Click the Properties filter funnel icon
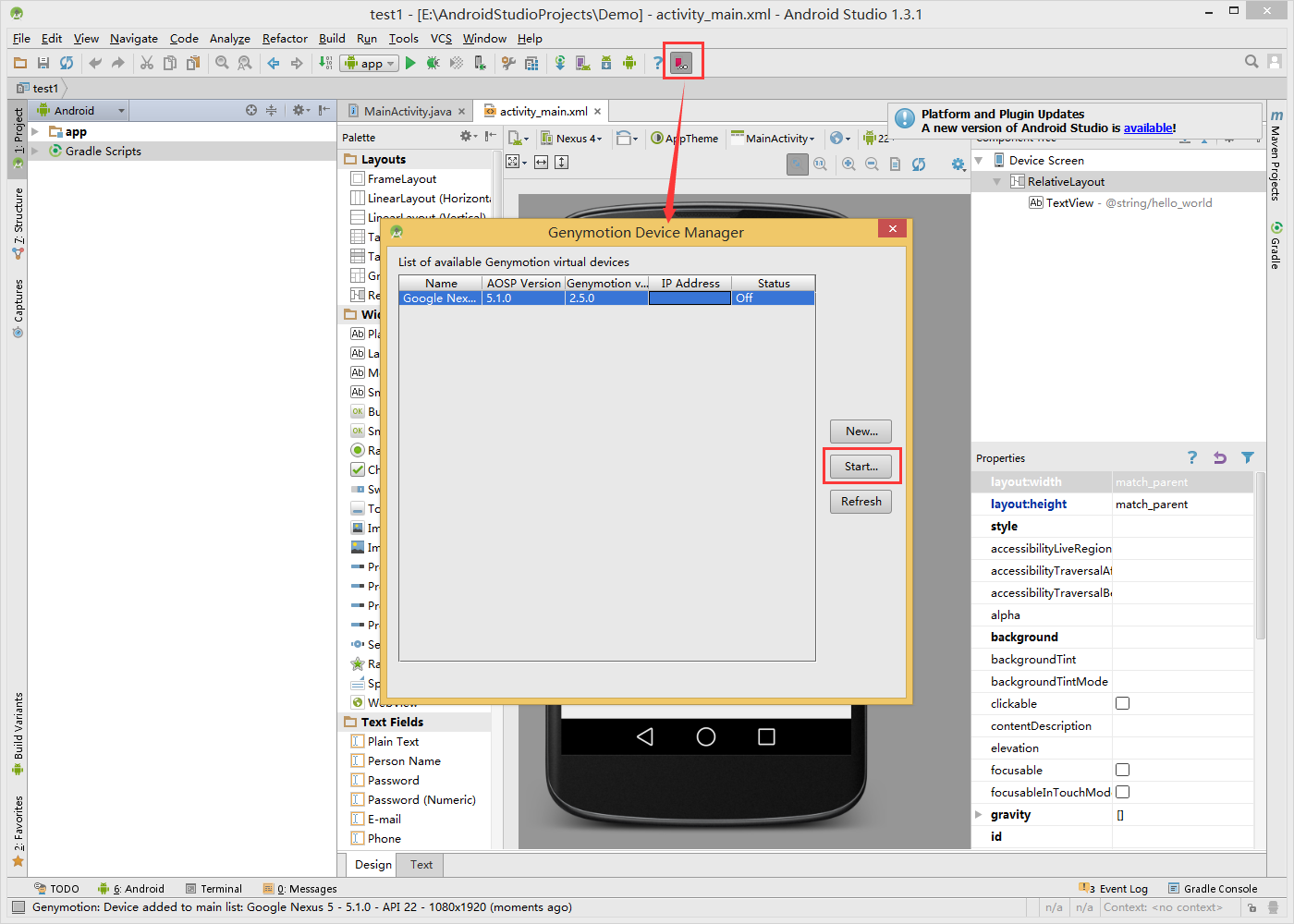 (x=1248, y=457)
